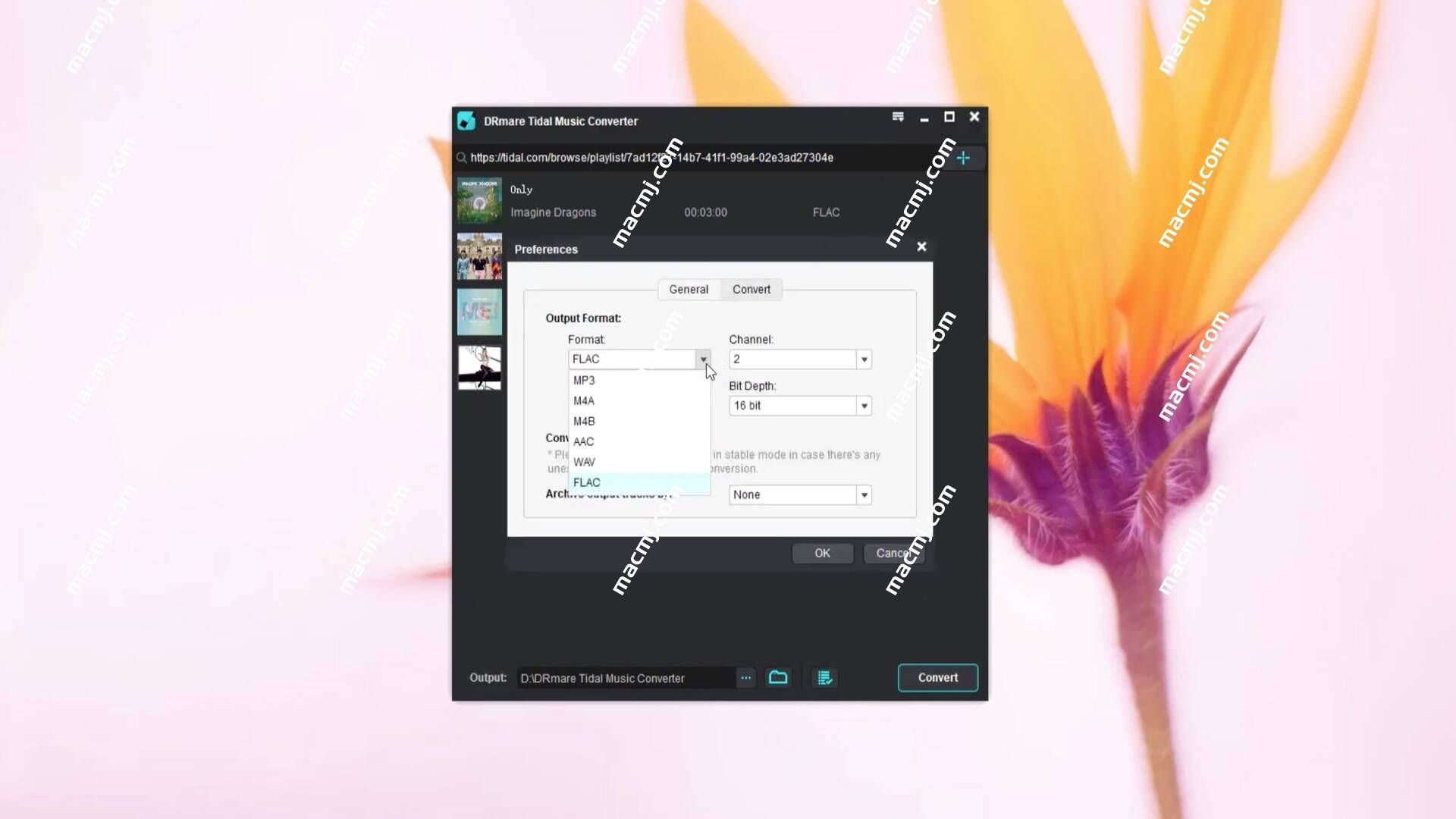Image resolution: width=1456 pixels, height=819 pixels.
Task: Click the artist name Imagine Dragons
Action: coord(553,212)
